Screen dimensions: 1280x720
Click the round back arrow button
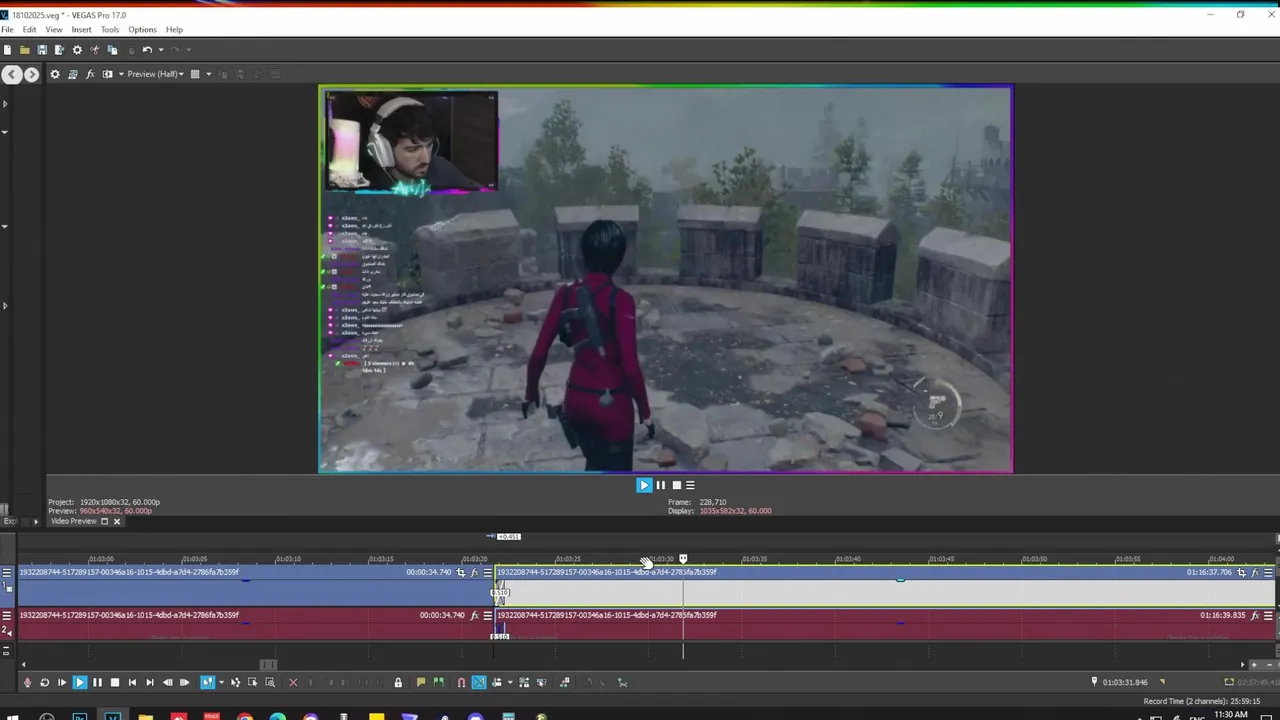pos(11,74)
